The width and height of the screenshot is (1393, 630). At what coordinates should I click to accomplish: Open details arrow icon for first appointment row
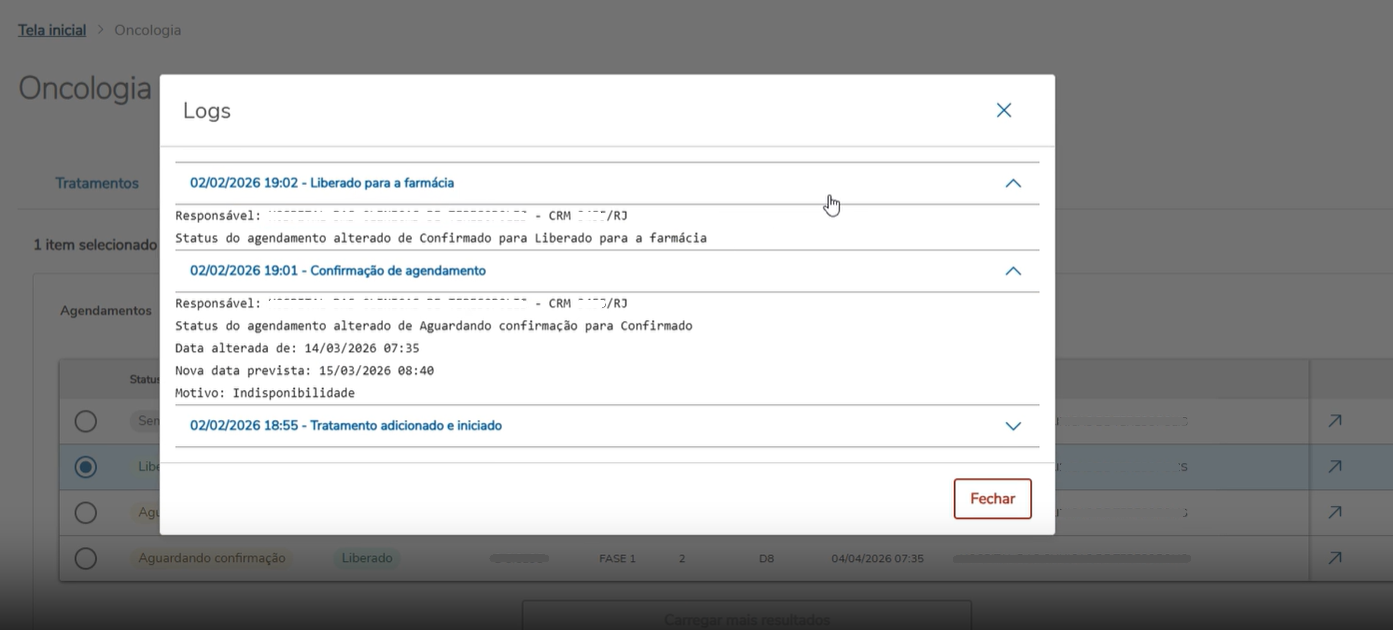1334,421
